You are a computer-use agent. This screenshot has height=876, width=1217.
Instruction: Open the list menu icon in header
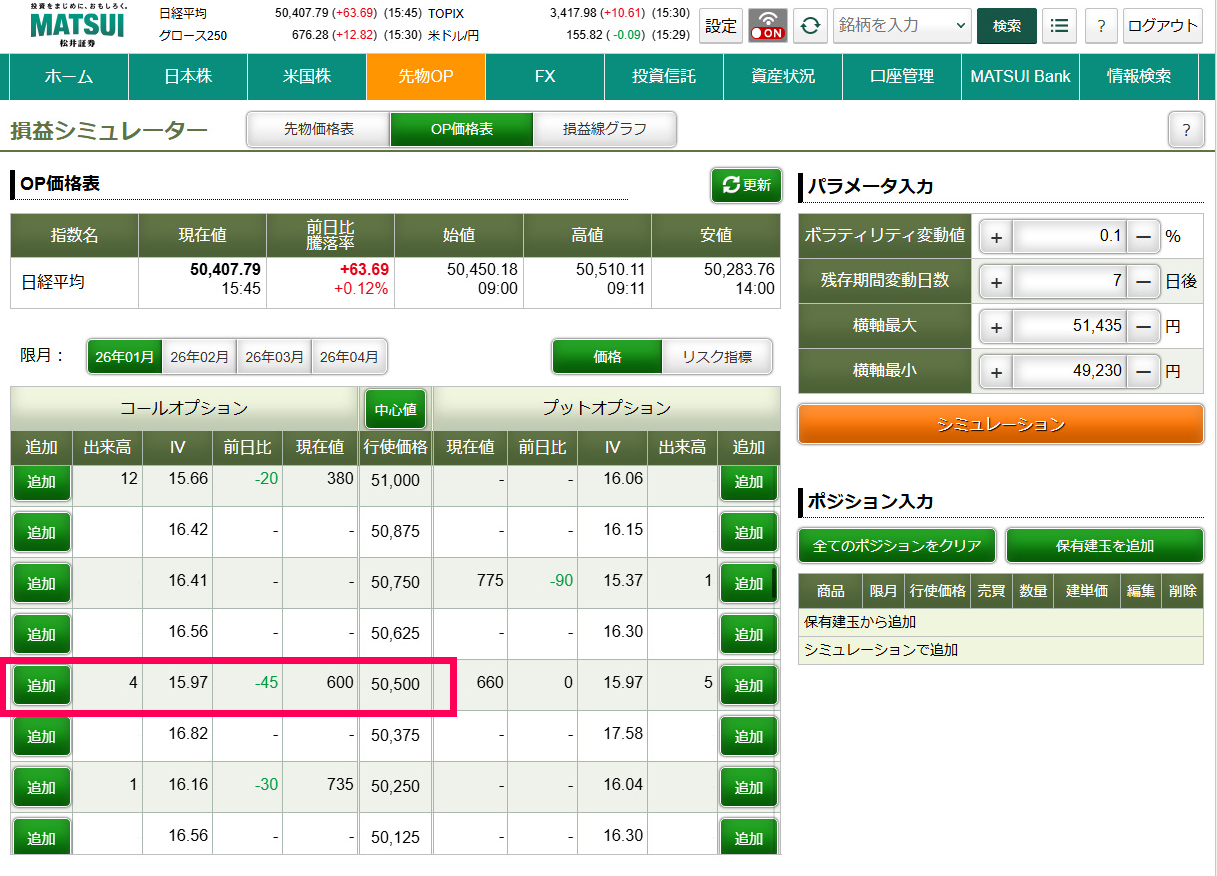pyautogui.click(x=1059, y=26)
